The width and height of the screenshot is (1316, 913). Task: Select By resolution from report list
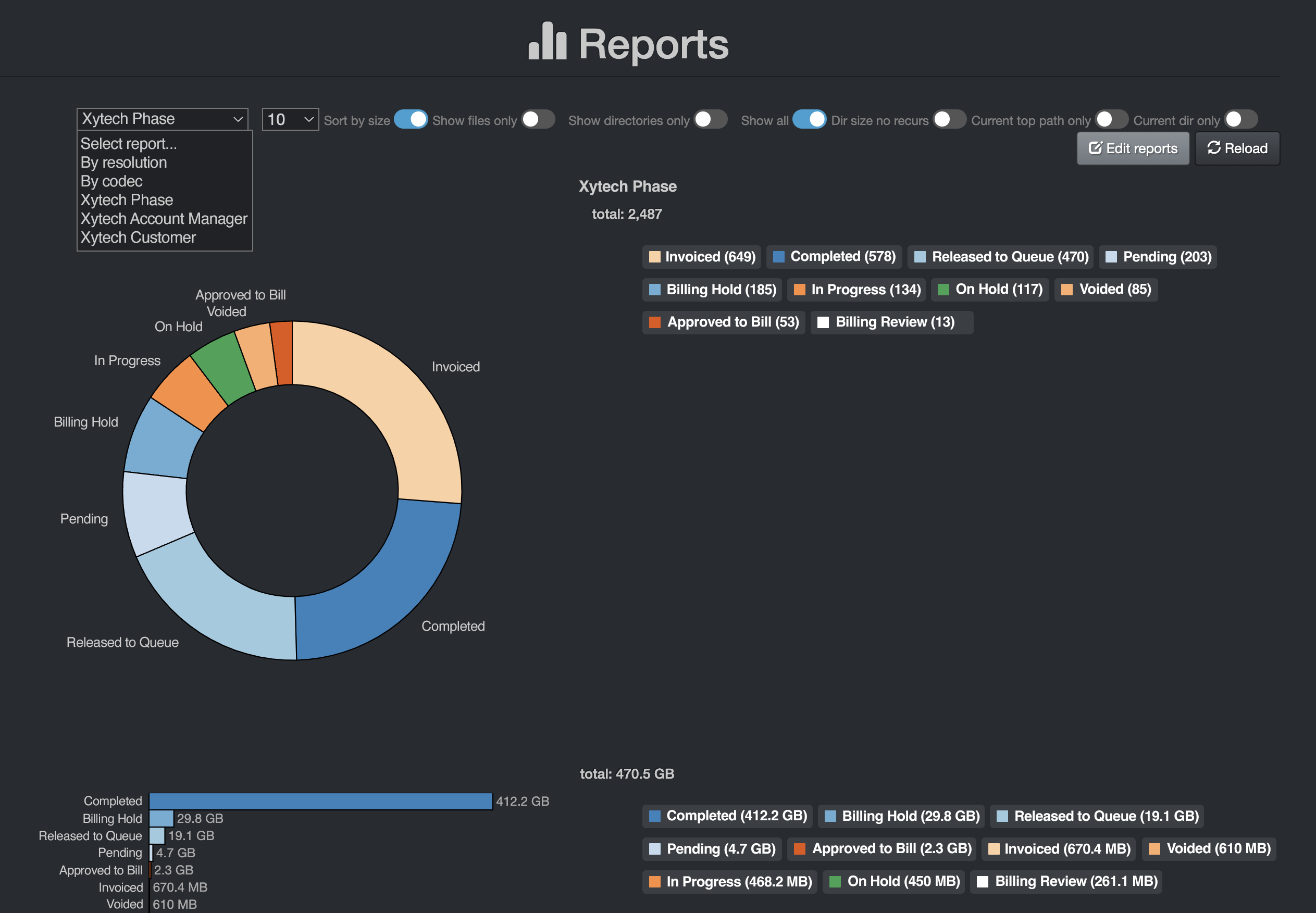123,162
